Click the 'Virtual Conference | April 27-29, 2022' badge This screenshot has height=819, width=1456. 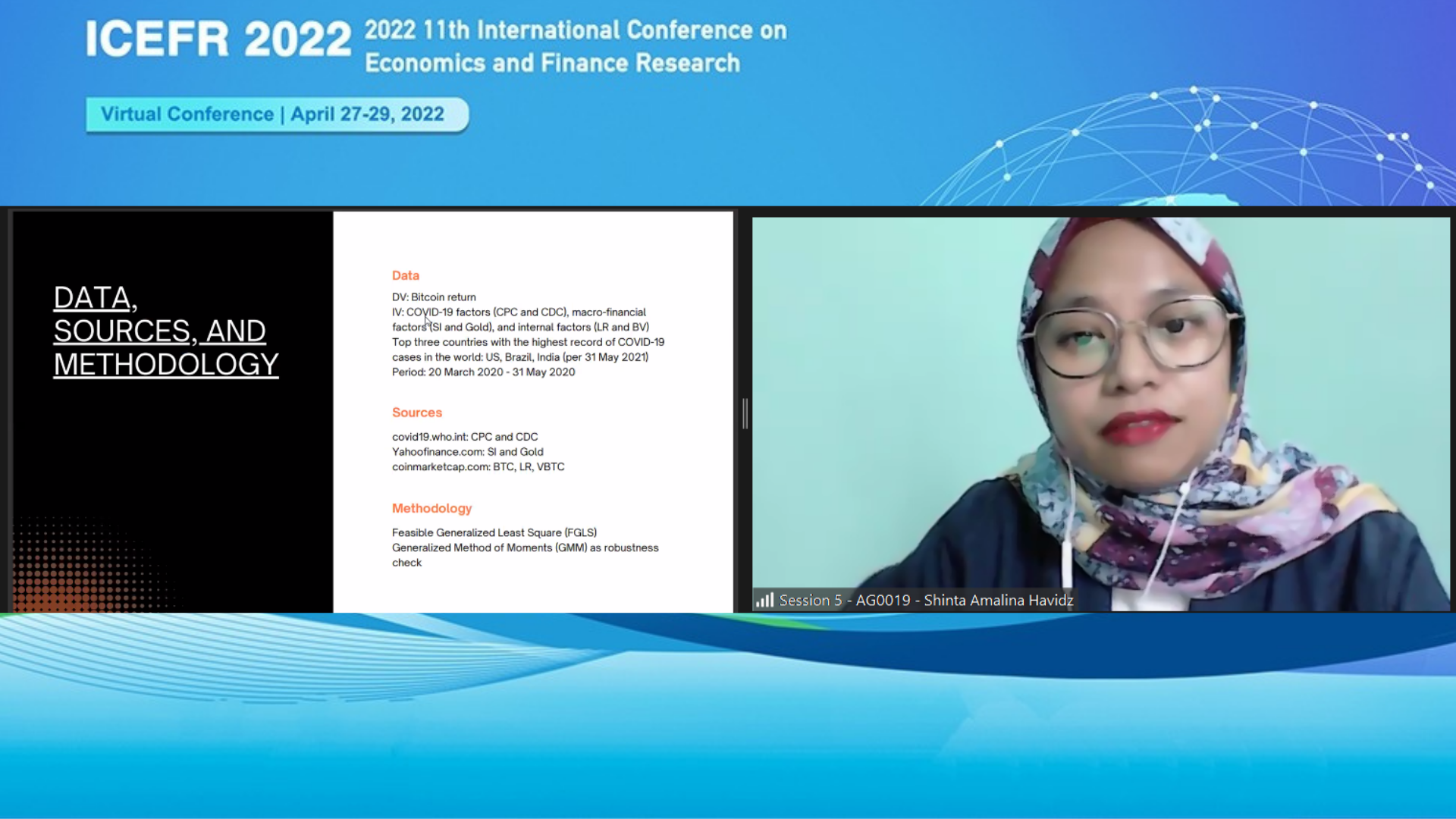pos(277,115)
